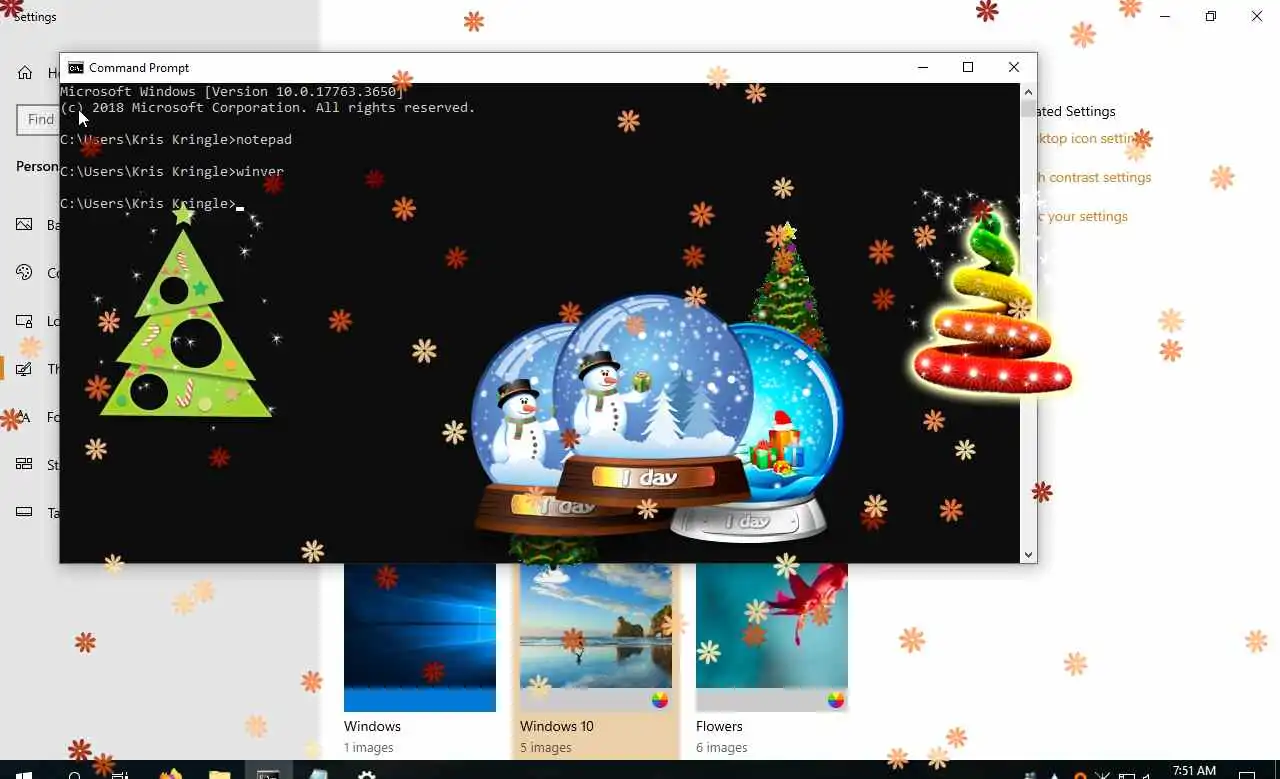The width and height of the screenshot is (1280, 779).
Task: Open File Explorer folder on the taskbar
Action: coord(220,775)
